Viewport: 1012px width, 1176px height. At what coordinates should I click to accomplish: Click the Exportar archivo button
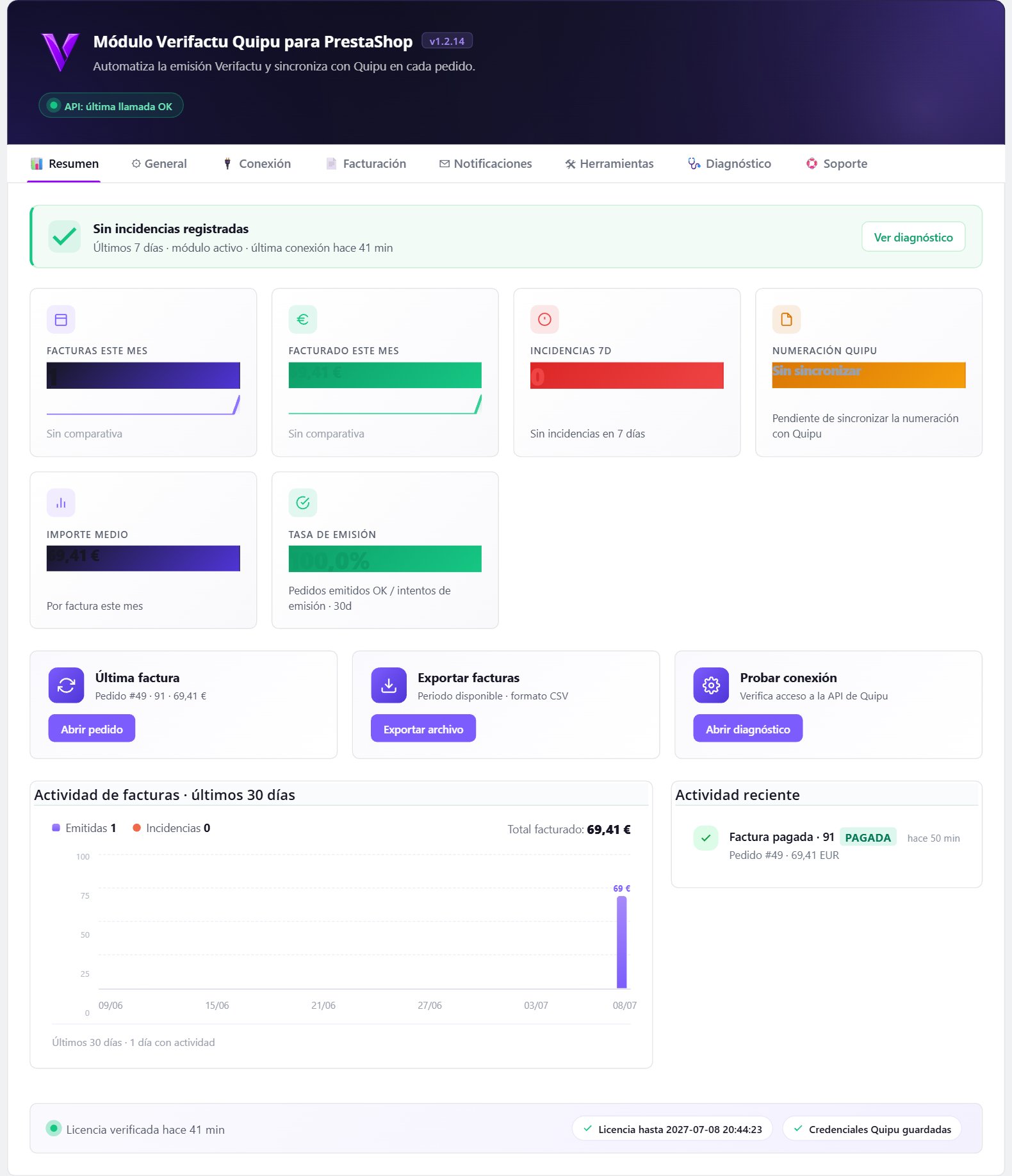pyautogui.click(x=423, y=729)
